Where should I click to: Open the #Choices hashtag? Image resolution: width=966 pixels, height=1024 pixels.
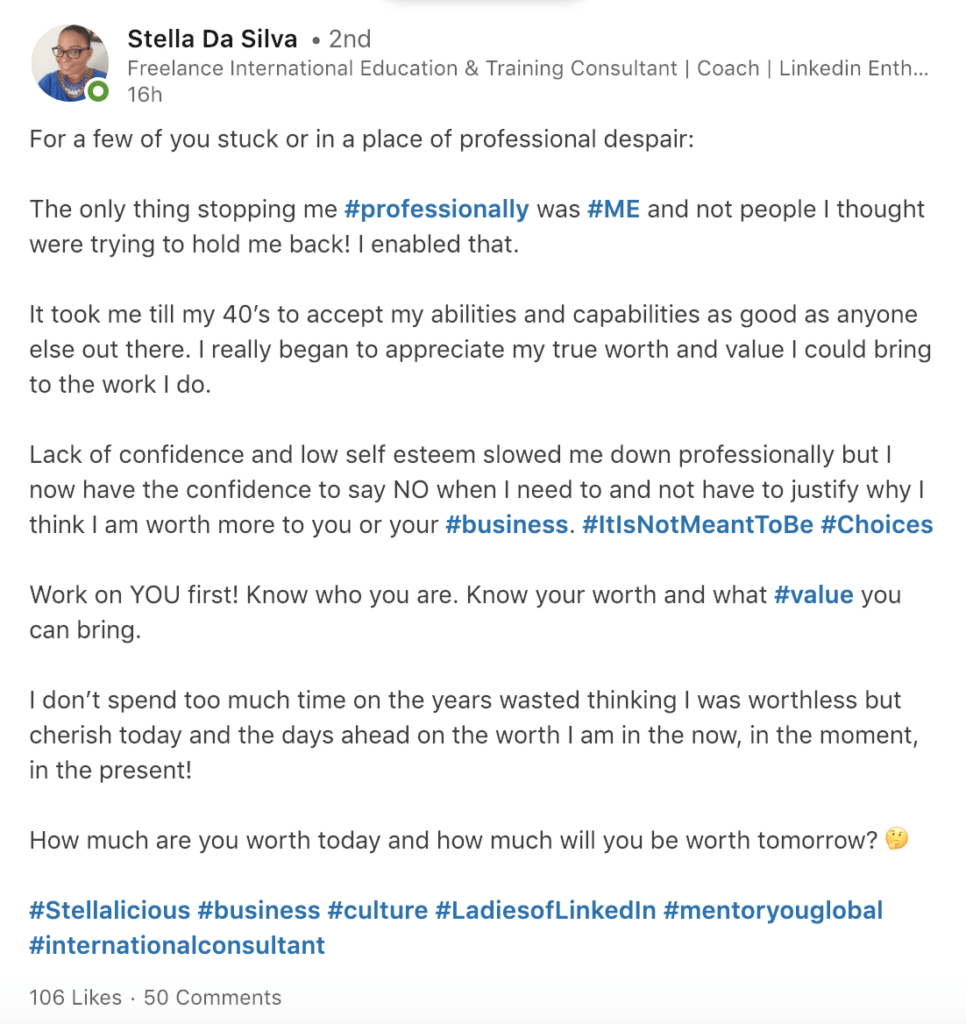pos(876,525)
